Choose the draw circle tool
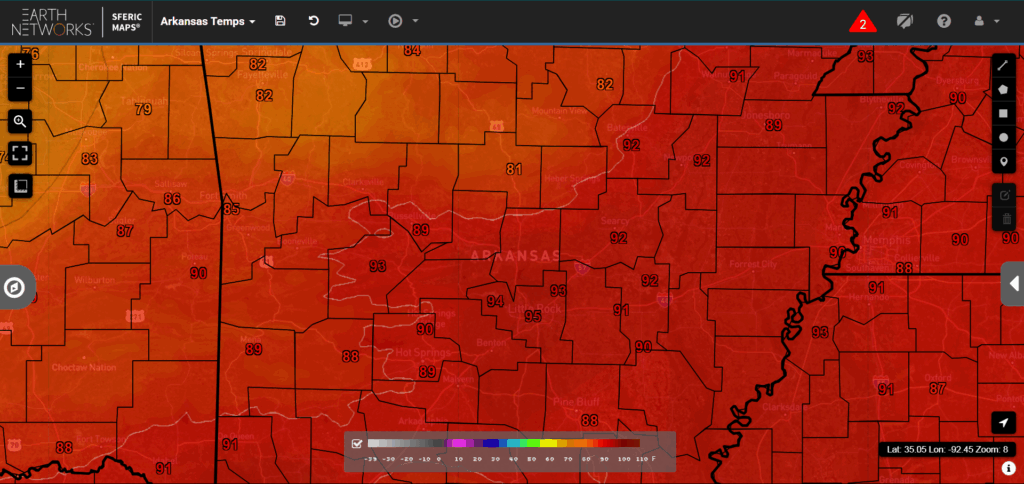 point(1004,137)
